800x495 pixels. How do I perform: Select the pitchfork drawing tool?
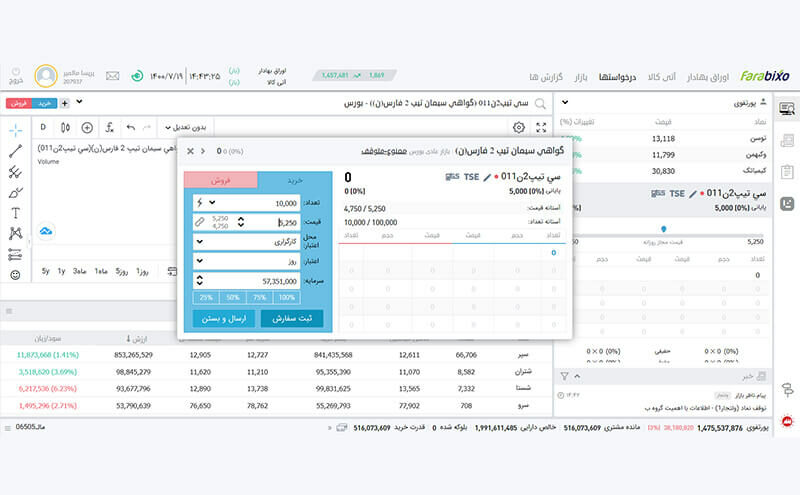point(15,172)
